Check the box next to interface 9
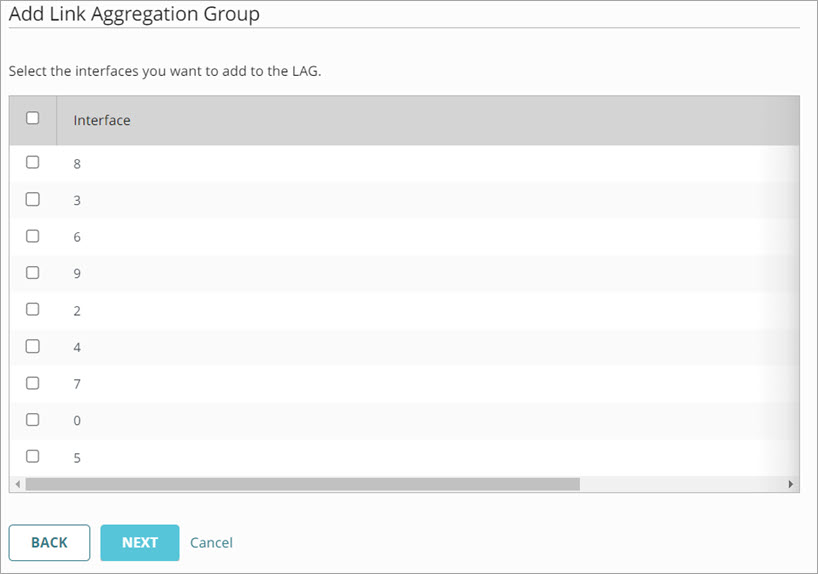This screenshot has height=574, width=818. [x=32, y=272]
